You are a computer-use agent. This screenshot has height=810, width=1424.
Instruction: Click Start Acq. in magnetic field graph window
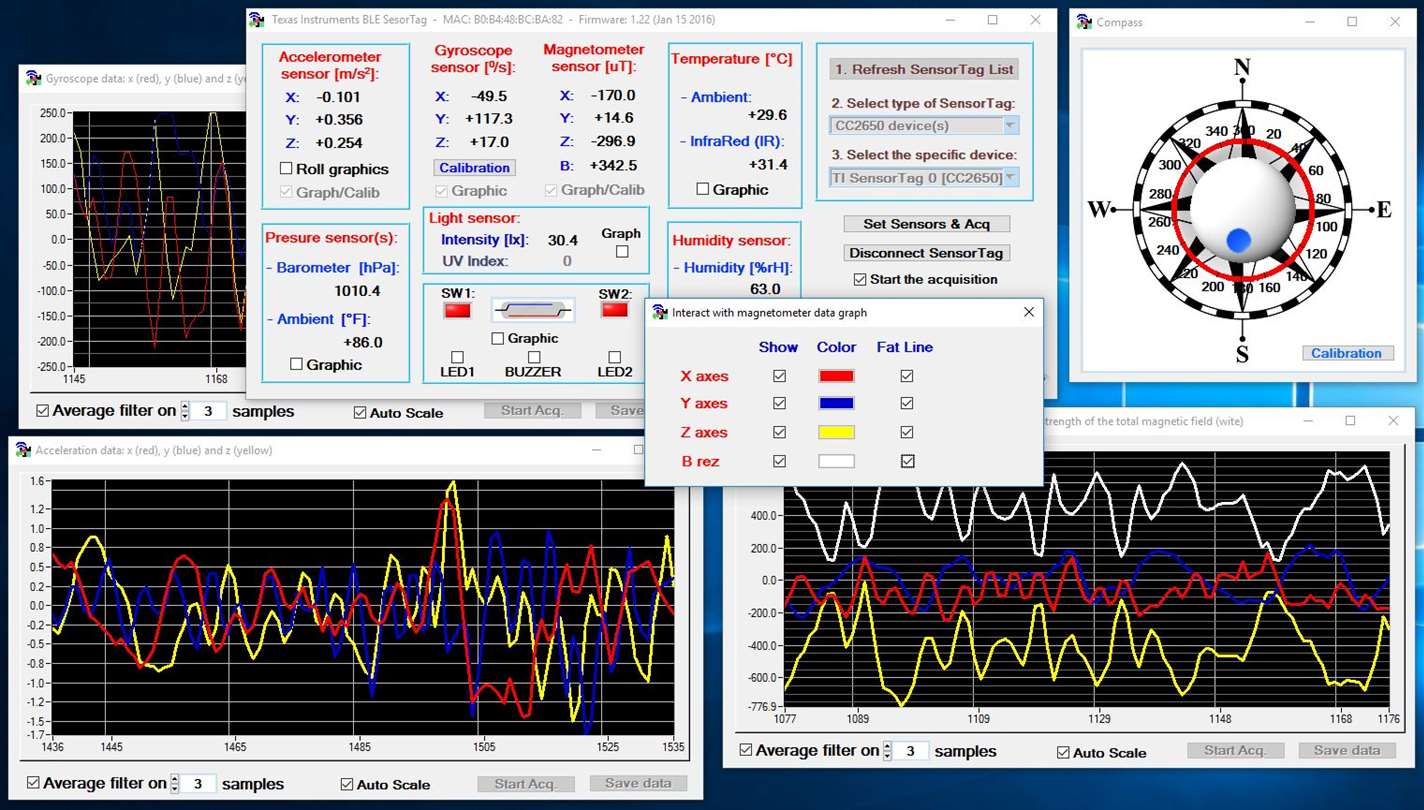pos(1235,750)
